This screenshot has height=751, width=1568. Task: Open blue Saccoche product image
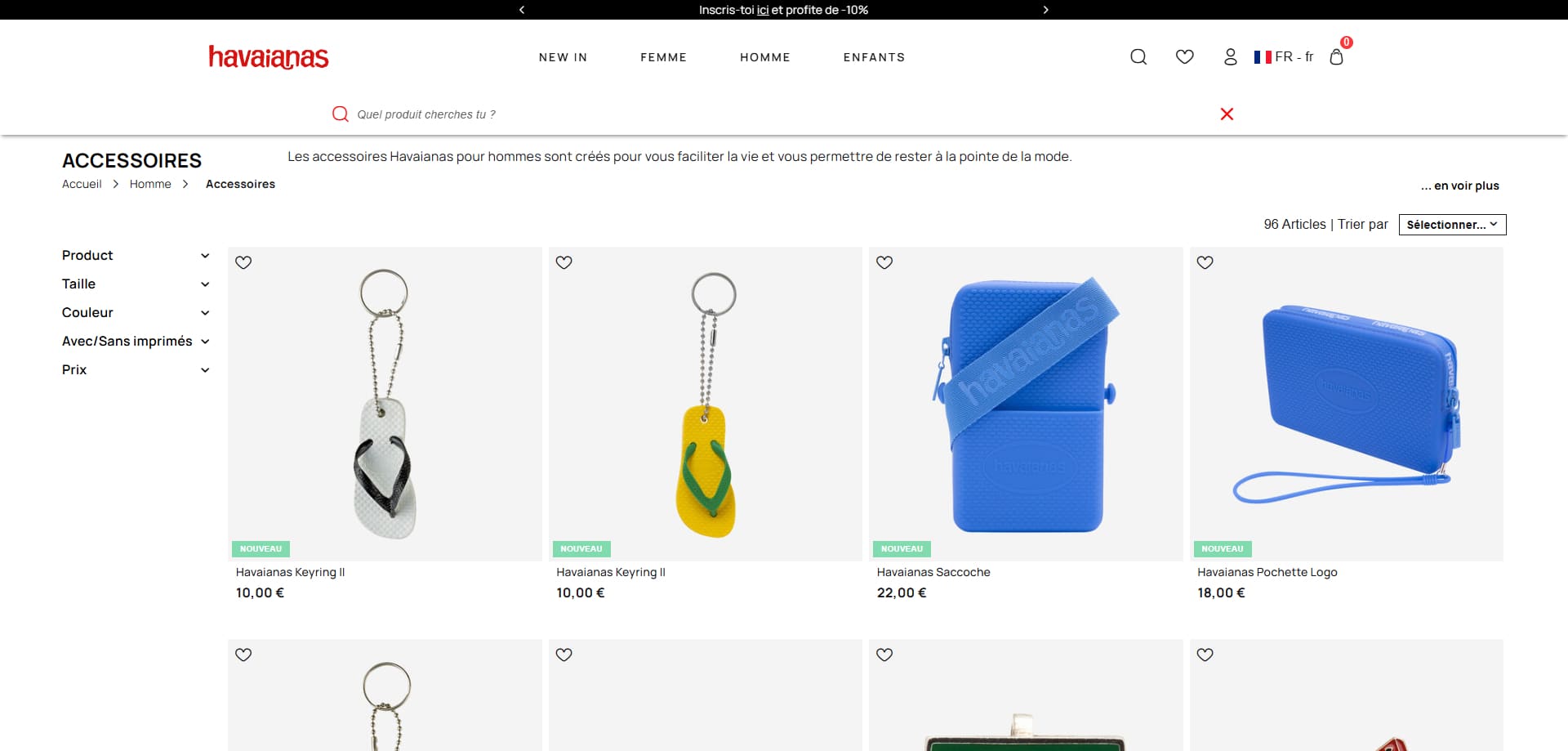coord(1026,404)
